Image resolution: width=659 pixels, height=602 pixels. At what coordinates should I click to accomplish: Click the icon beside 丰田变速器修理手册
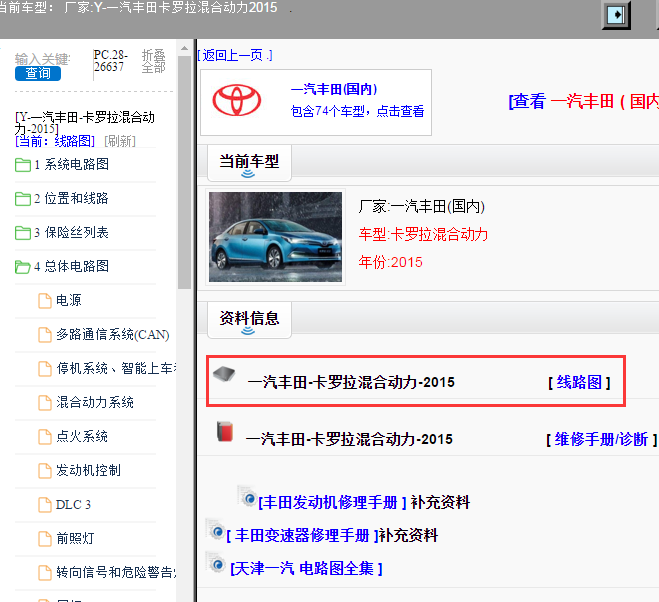[215, 530]
